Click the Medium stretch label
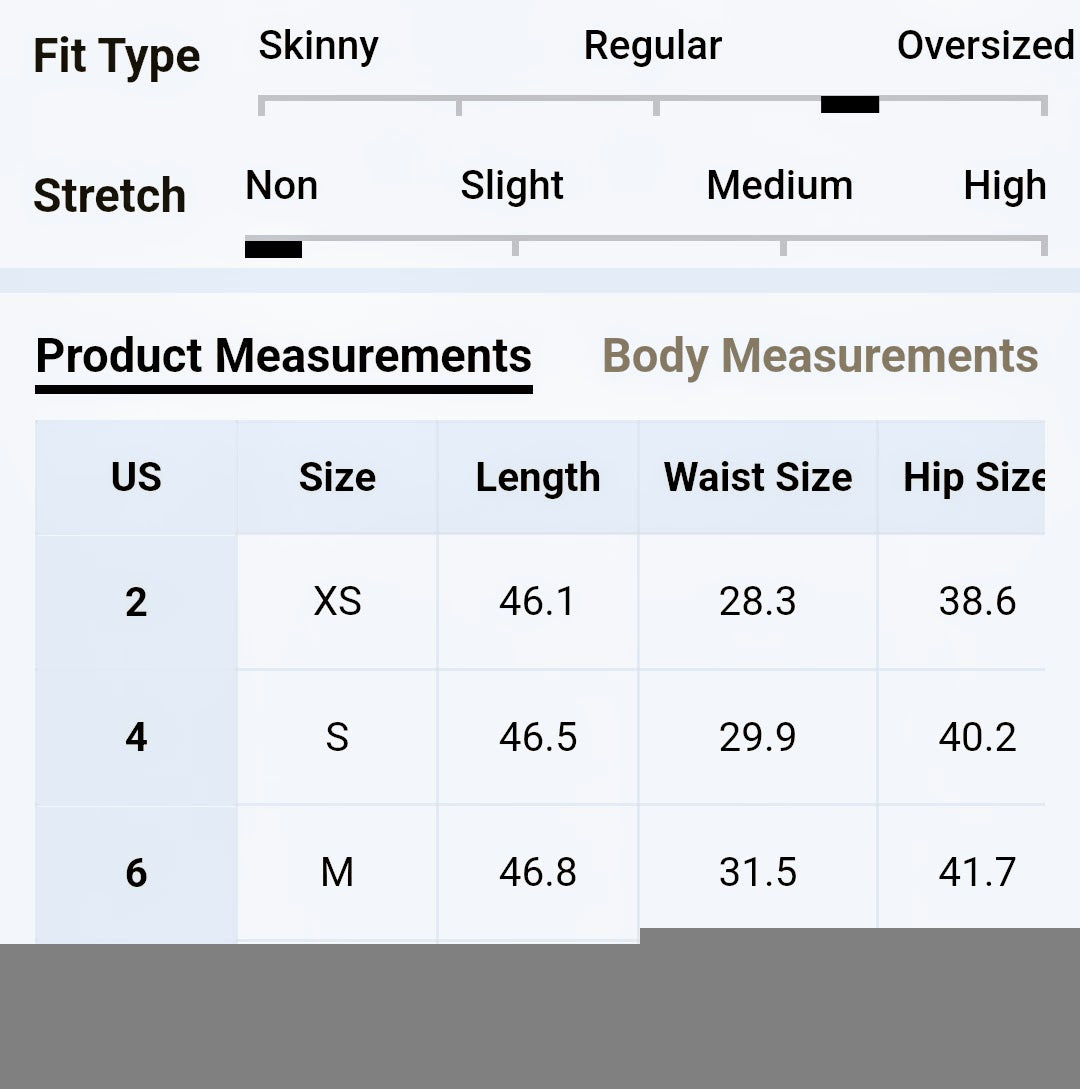Image resolution: width=1080 pixels, height=1089 pixels. click(x=779, y=186)
